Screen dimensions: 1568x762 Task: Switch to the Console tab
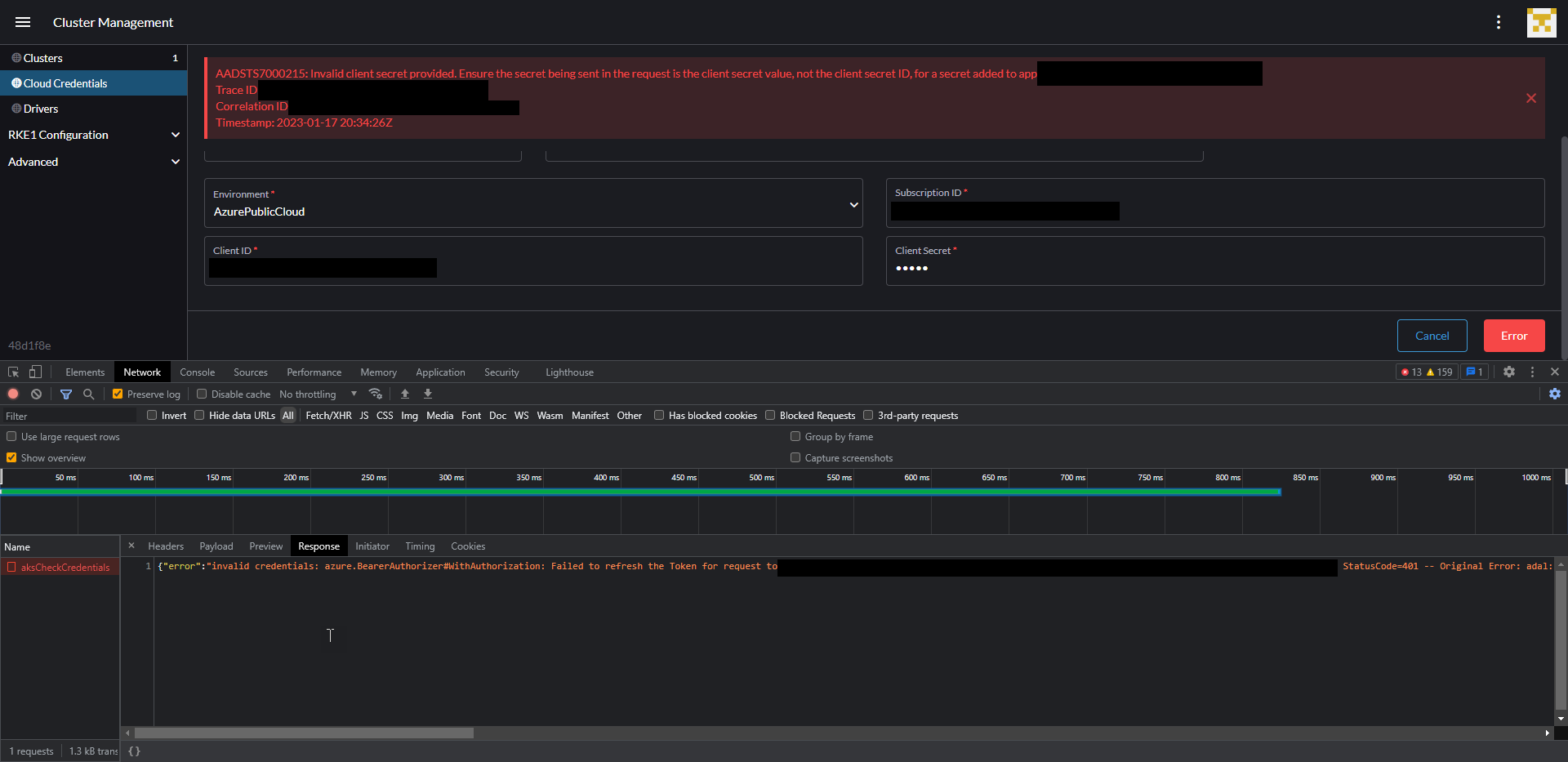click(x=197, y=372)
